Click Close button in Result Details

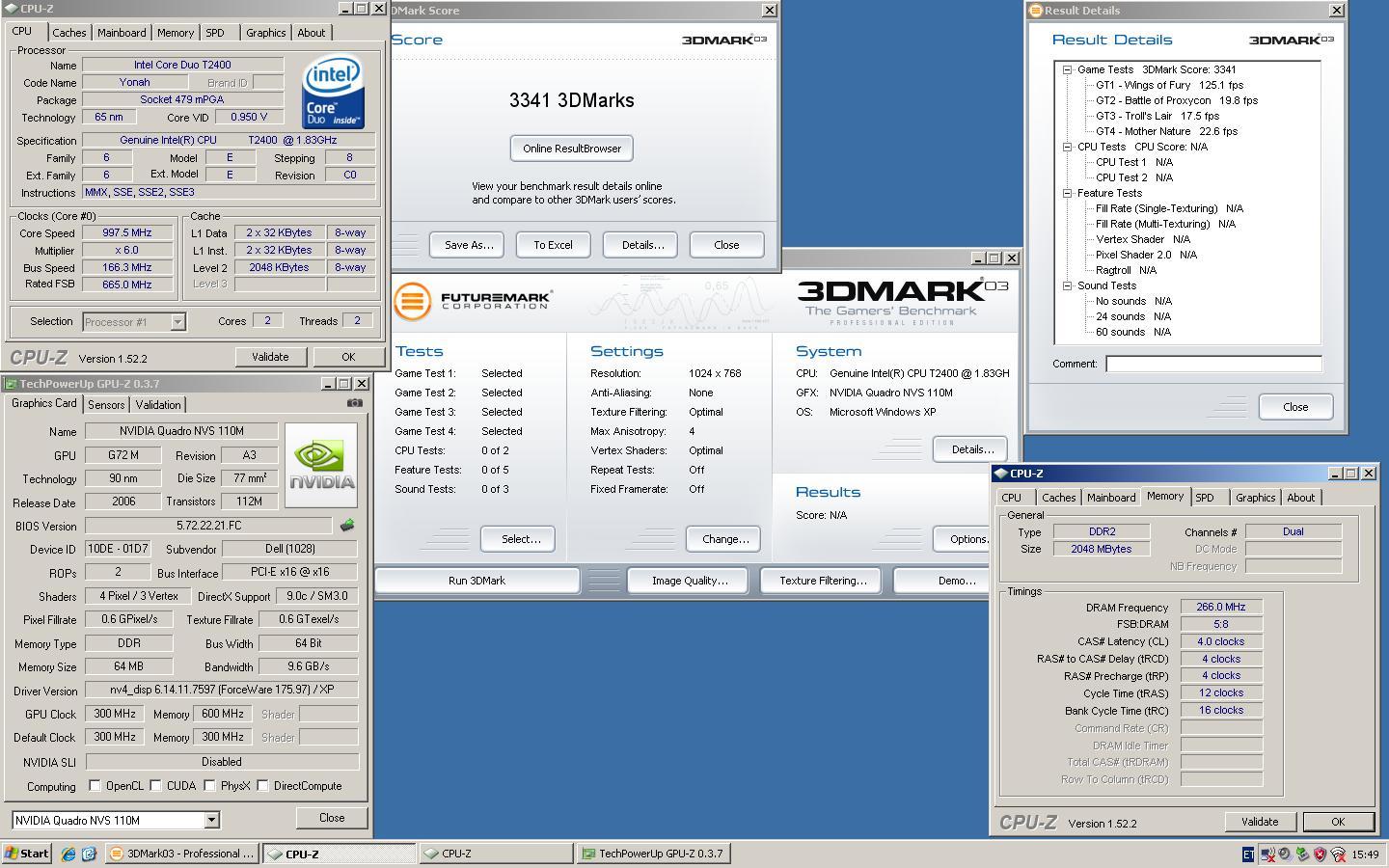pyautogui.click(x=1295, y=407)
